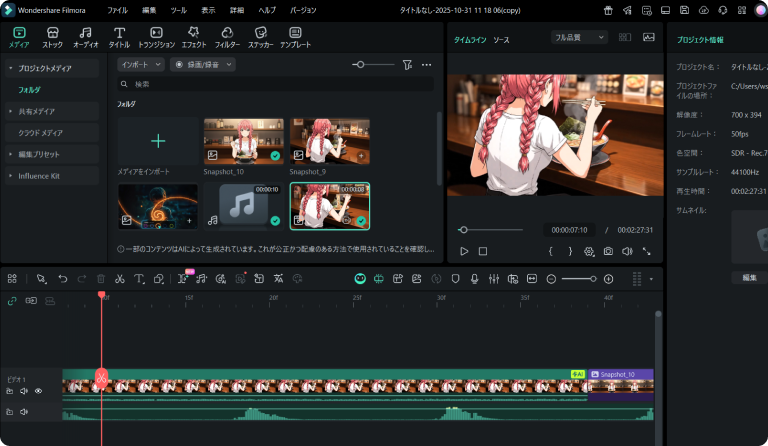Image resolution: width=768 pixels, height=446 pixels.
Task: Switch to the ソース preview tab
Action: [501, 40]
